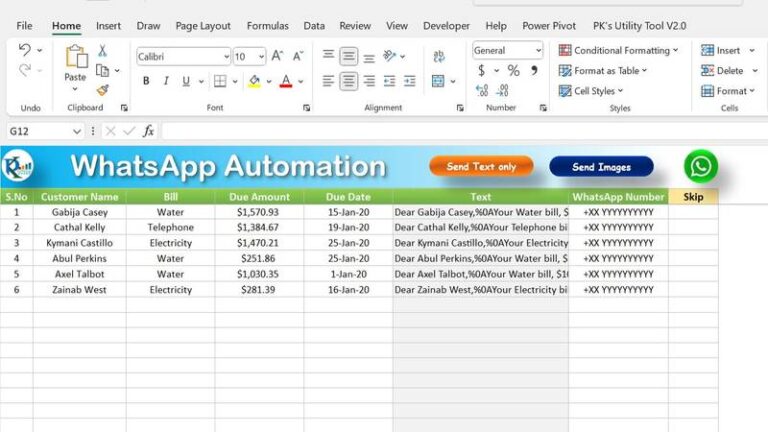Image resolution: width=768 pixels, height=432 pixels.
Task: Apply Percent Style format
Action: coord(513,71)
